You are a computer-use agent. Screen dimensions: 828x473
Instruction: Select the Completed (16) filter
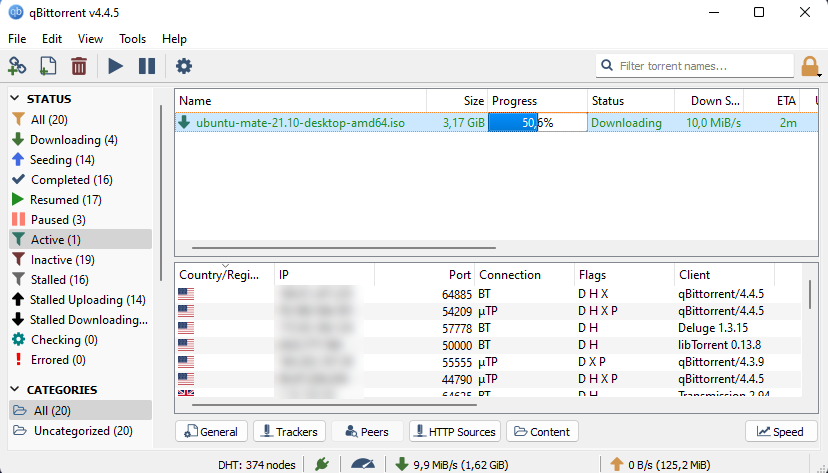click(x=80, y=180)
